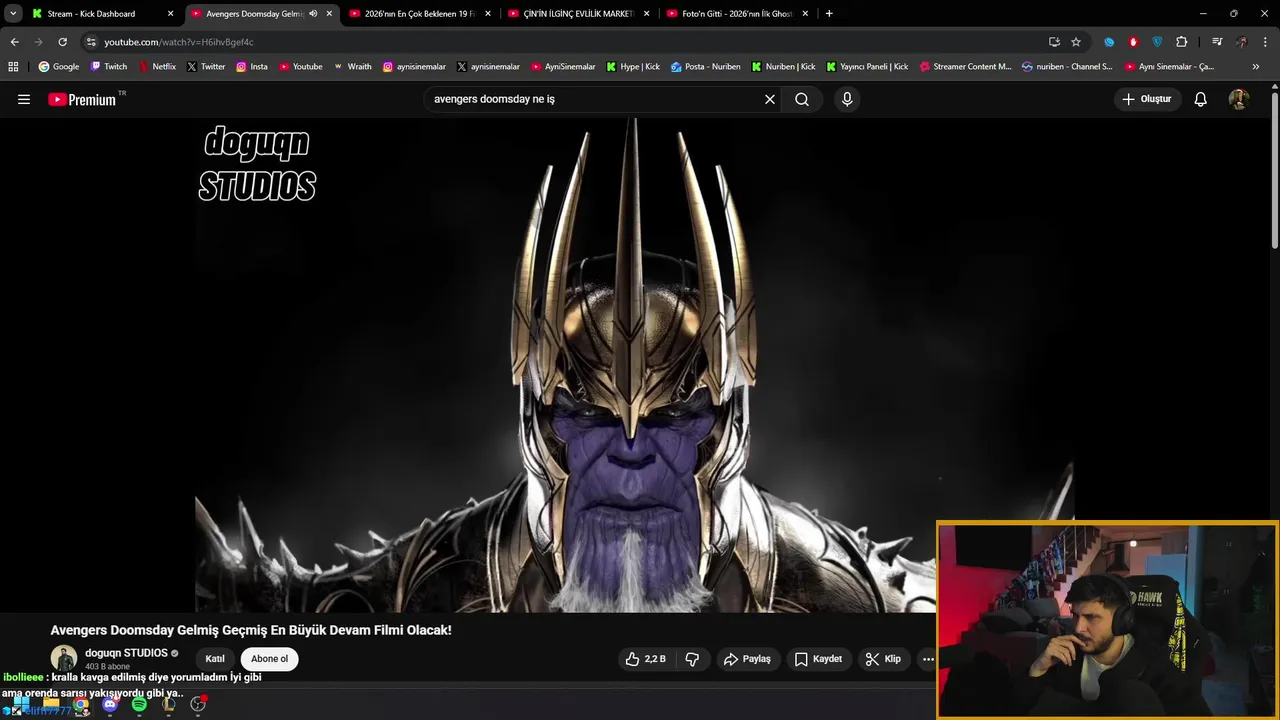Open the Streamer Content M... bookmark
This screenshot has height=720, width=1280.
pyautogui.click(x=965, y=67)
